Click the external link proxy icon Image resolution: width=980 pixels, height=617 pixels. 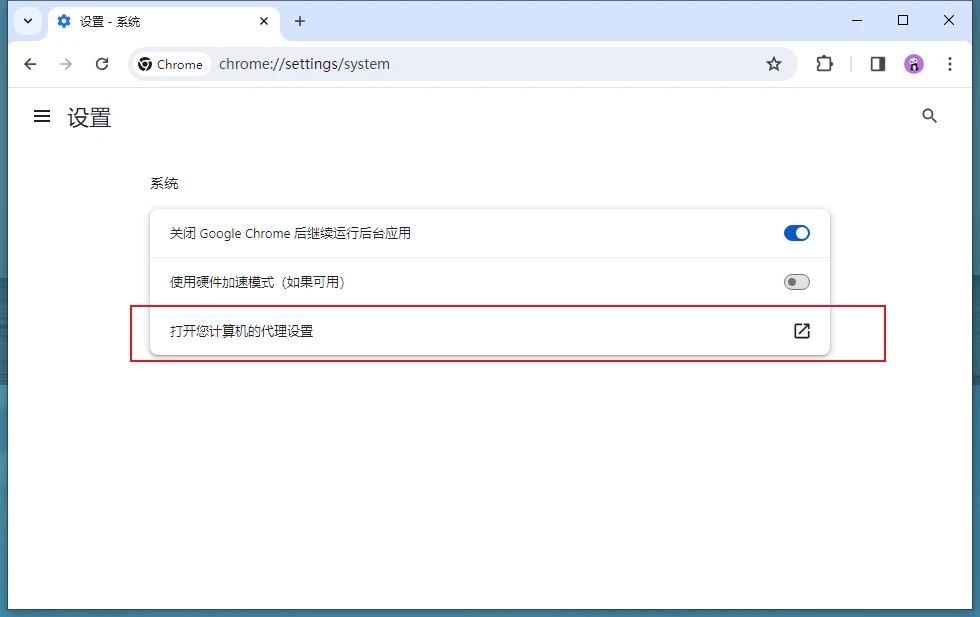click(801, 331)
